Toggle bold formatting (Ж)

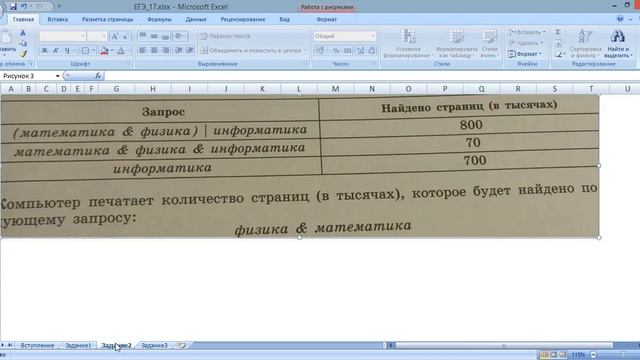44,51
